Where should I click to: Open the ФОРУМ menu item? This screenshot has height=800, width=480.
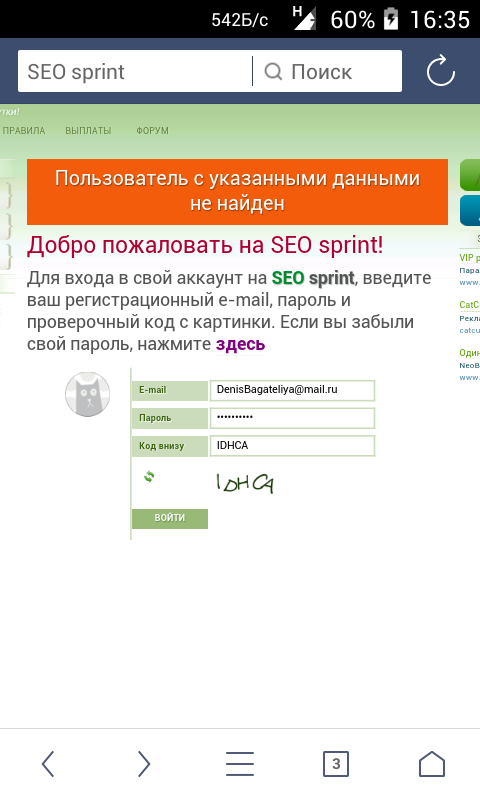(152, 131)
